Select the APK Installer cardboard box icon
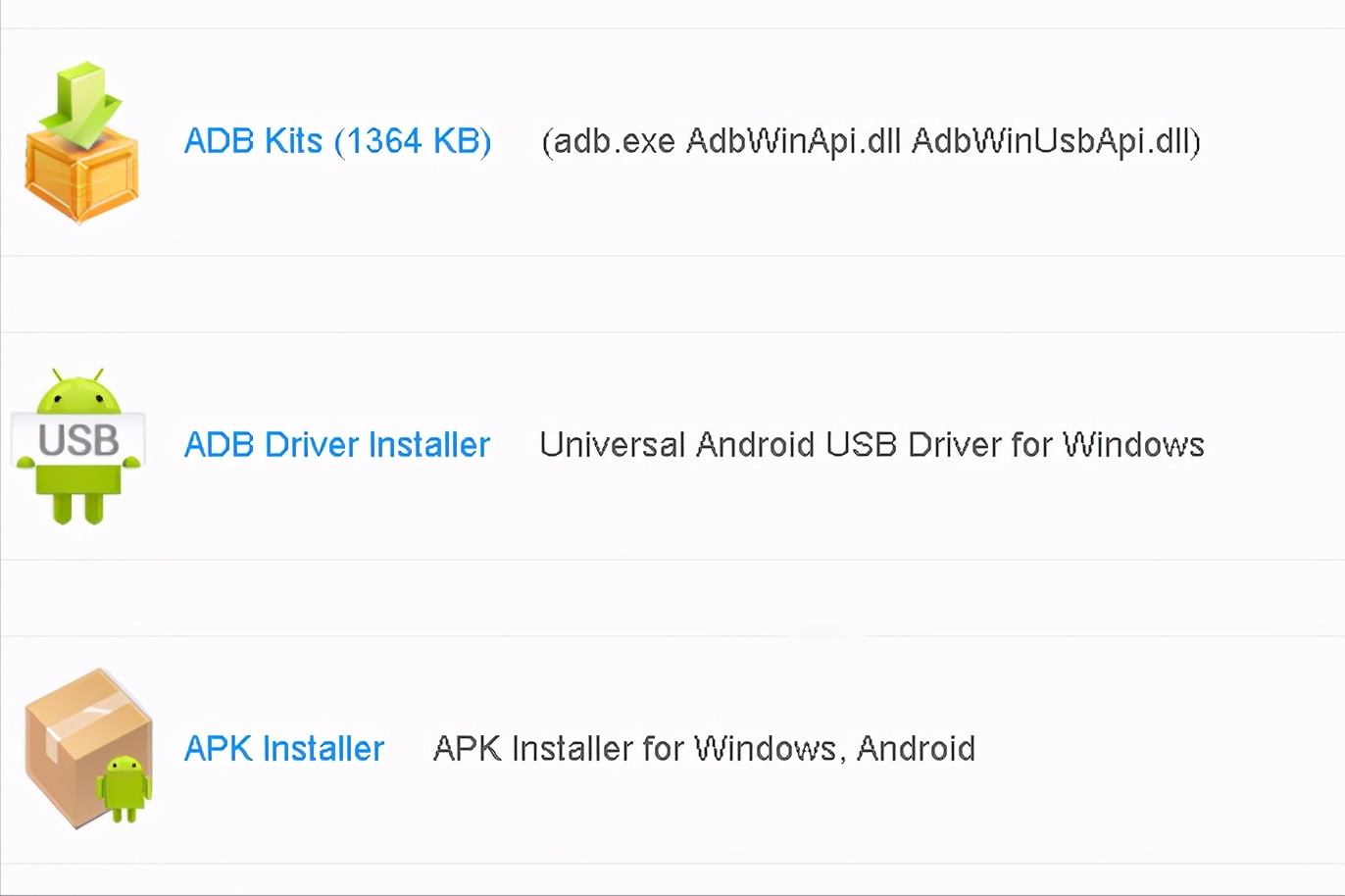 (89, 749)
